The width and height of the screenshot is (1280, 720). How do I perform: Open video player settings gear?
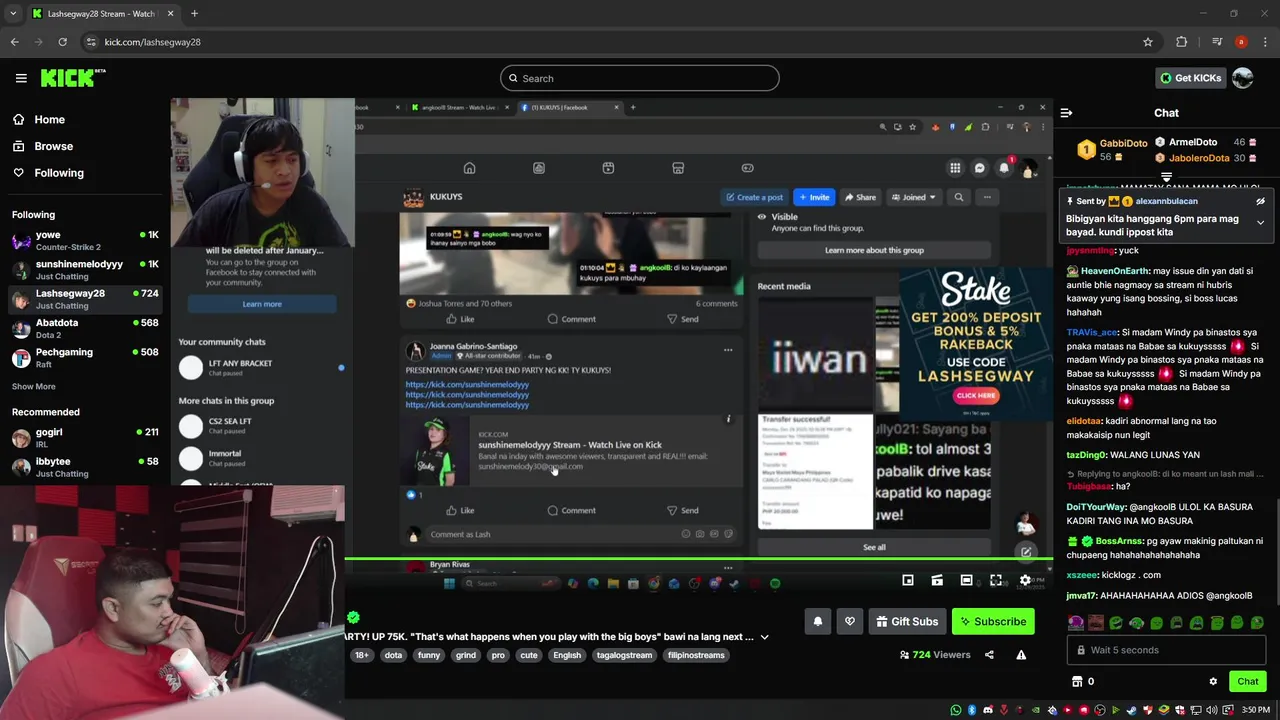1025,580
